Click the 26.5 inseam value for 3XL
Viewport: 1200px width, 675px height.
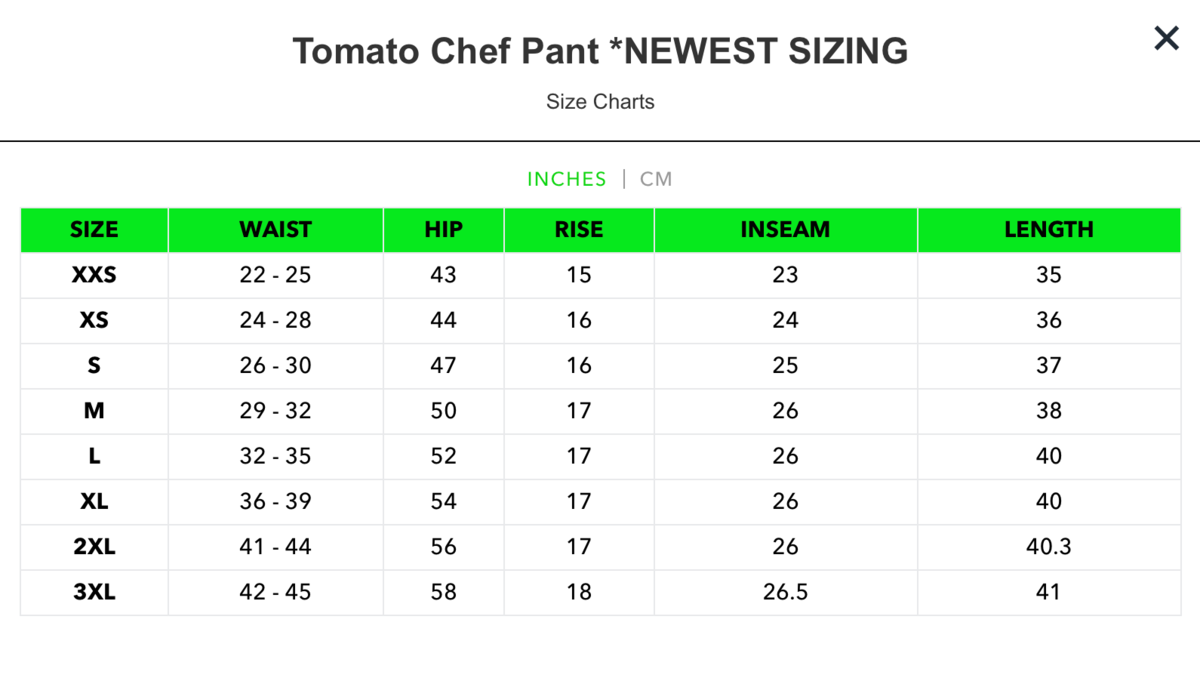[x=785, y=592]
